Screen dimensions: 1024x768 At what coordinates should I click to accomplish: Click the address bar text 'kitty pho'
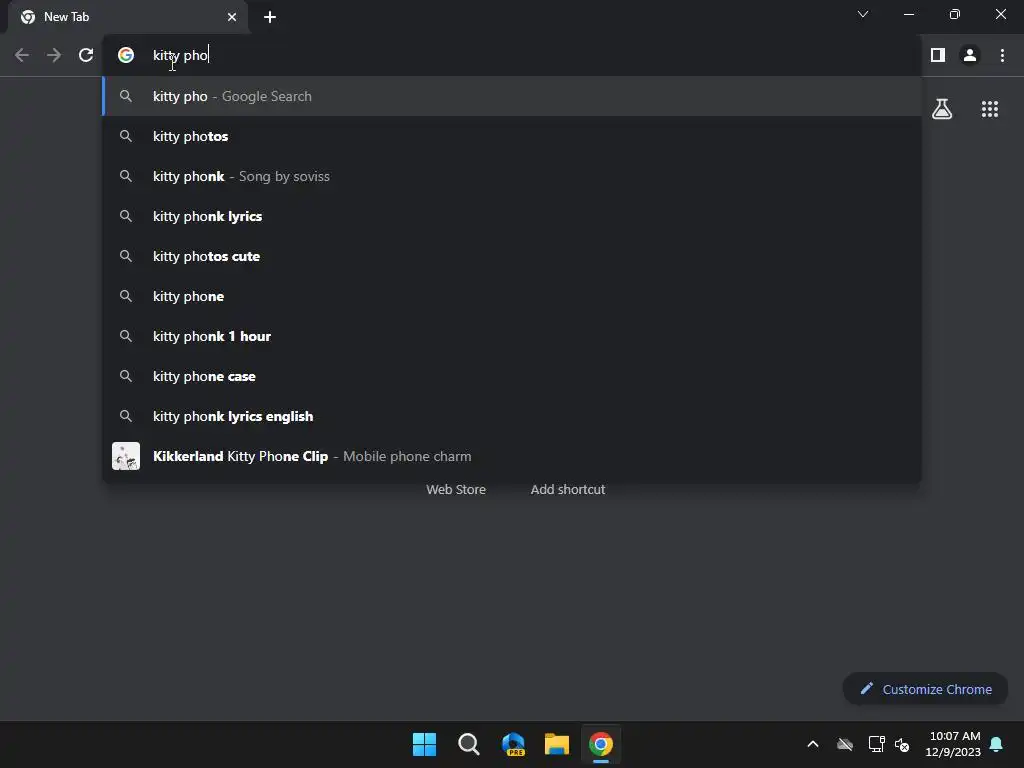click(x=180, y=56)
